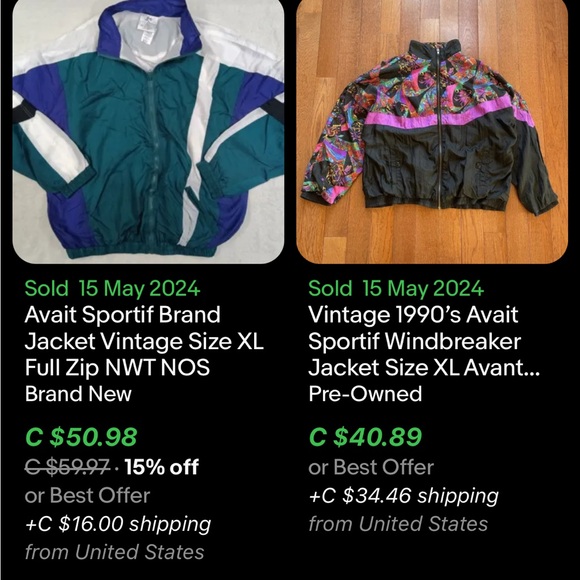Click the +C $34.46 shipping text
580x580 pixels.
click(404, 496)
